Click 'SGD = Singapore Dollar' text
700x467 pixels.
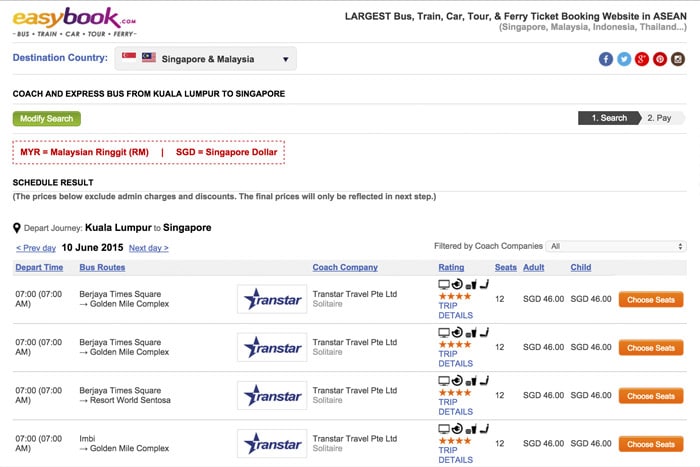[226, 152]
